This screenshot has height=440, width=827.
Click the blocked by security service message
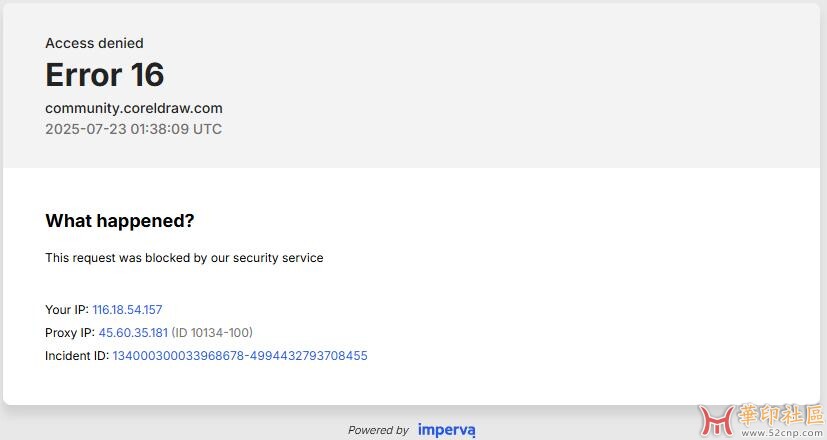pyautogui.click(x=184, y=258)
